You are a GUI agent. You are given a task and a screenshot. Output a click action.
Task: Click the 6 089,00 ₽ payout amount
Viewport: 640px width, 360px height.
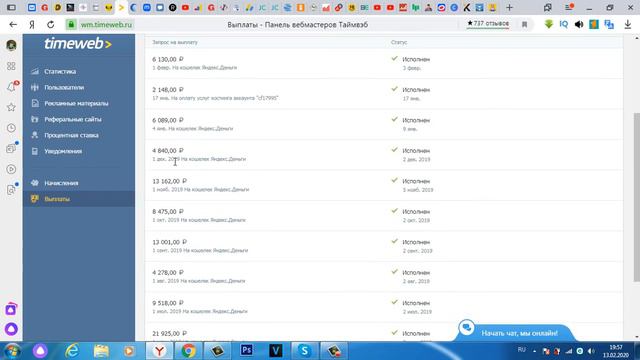[x=168, y=120]
